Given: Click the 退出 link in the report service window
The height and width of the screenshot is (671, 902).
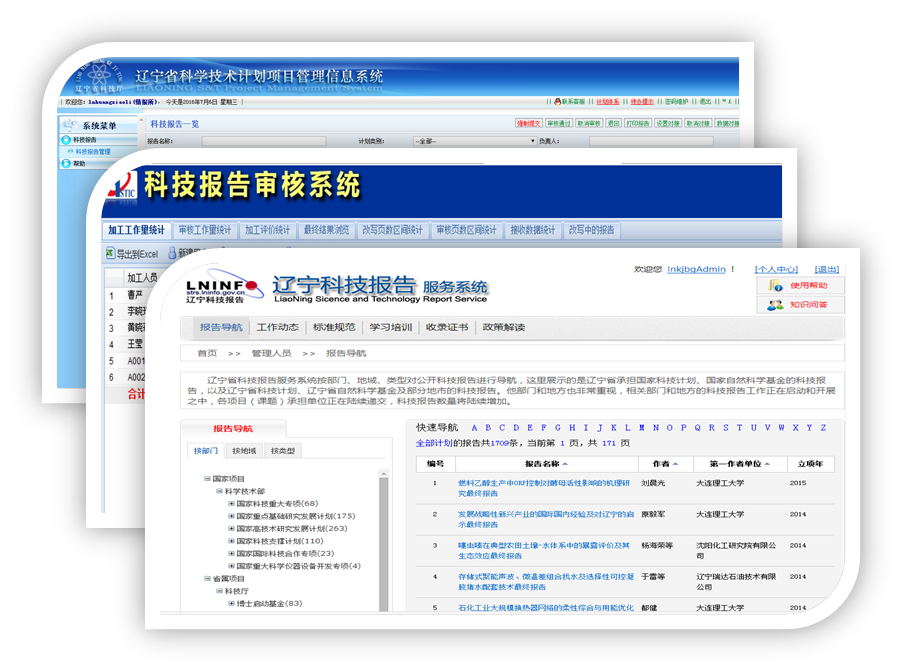Looking at the screenshot, I should click(827, 269).
